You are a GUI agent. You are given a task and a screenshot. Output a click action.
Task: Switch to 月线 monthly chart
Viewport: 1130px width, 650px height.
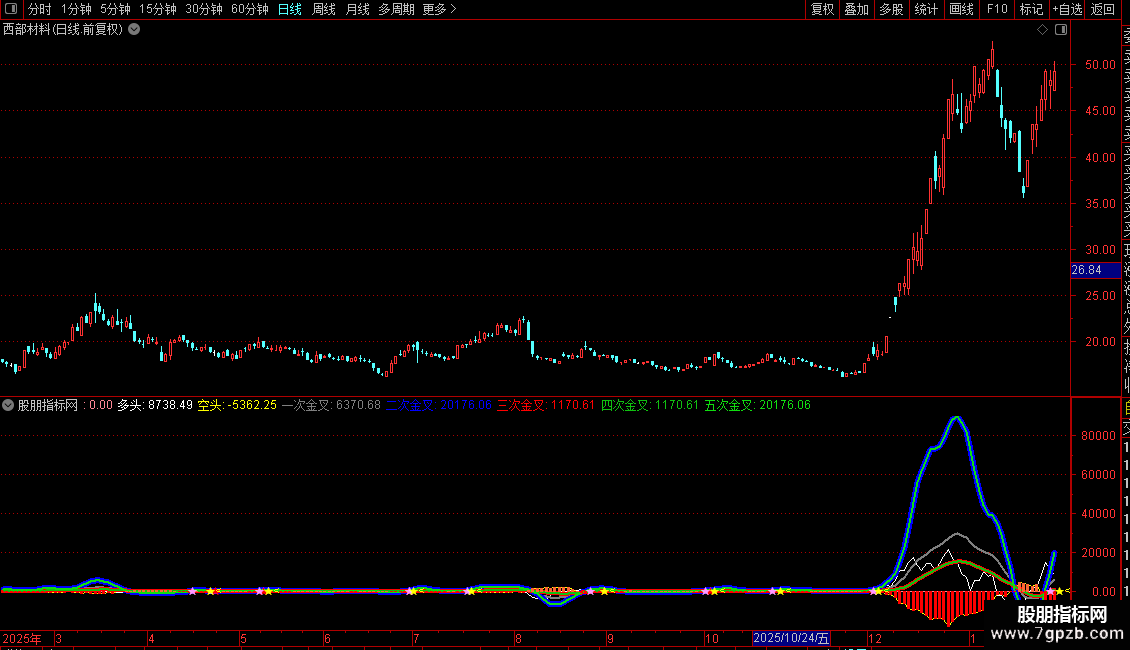pyautogui.click(x=357, y=9)
